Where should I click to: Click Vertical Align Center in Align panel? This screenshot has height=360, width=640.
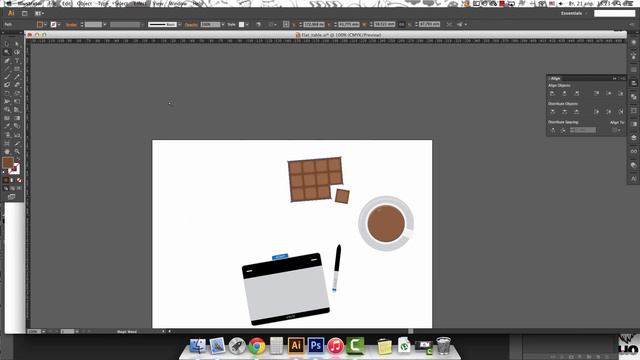click(609, 93)
